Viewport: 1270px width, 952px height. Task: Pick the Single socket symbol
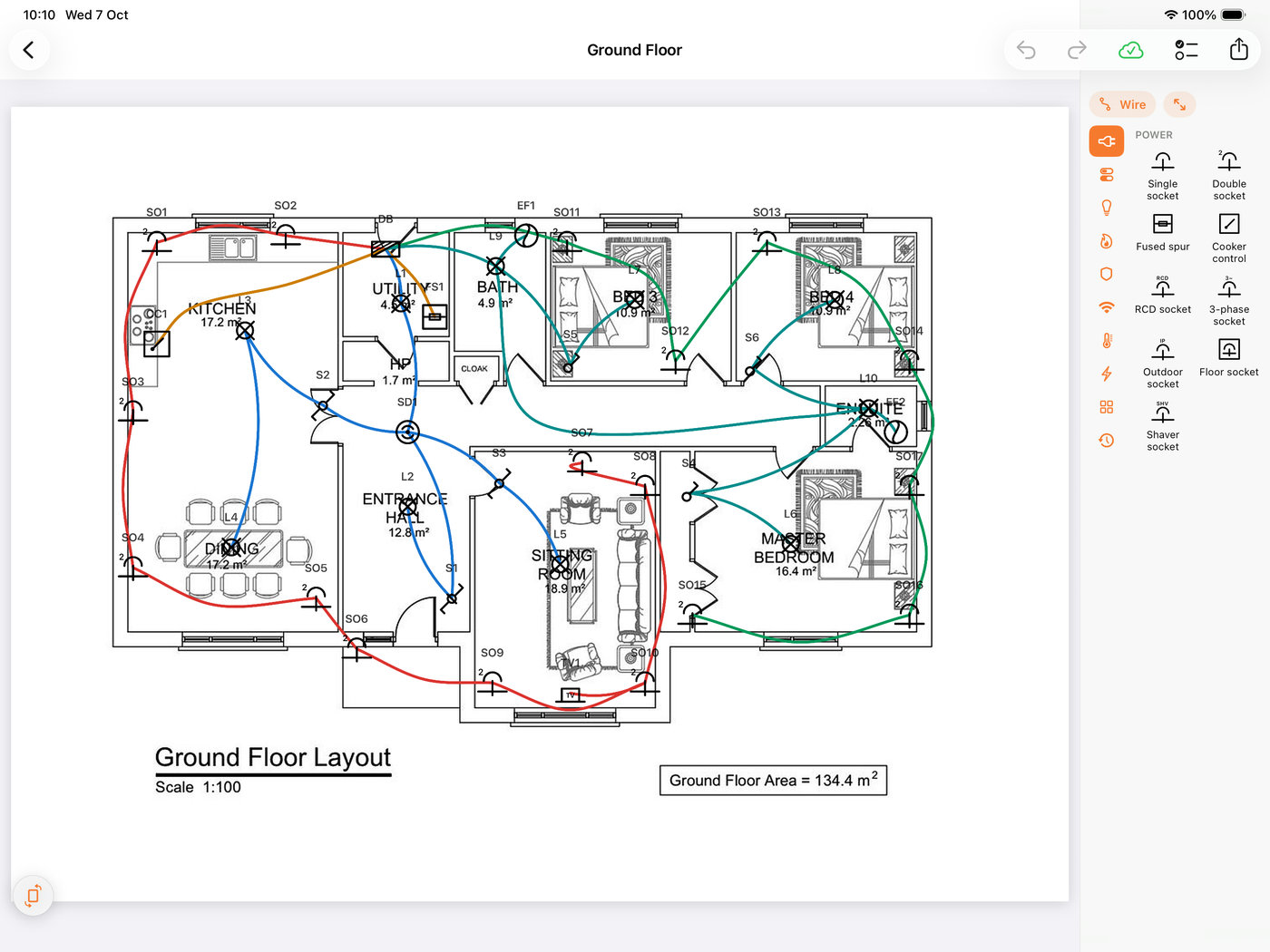[1162, 175]
